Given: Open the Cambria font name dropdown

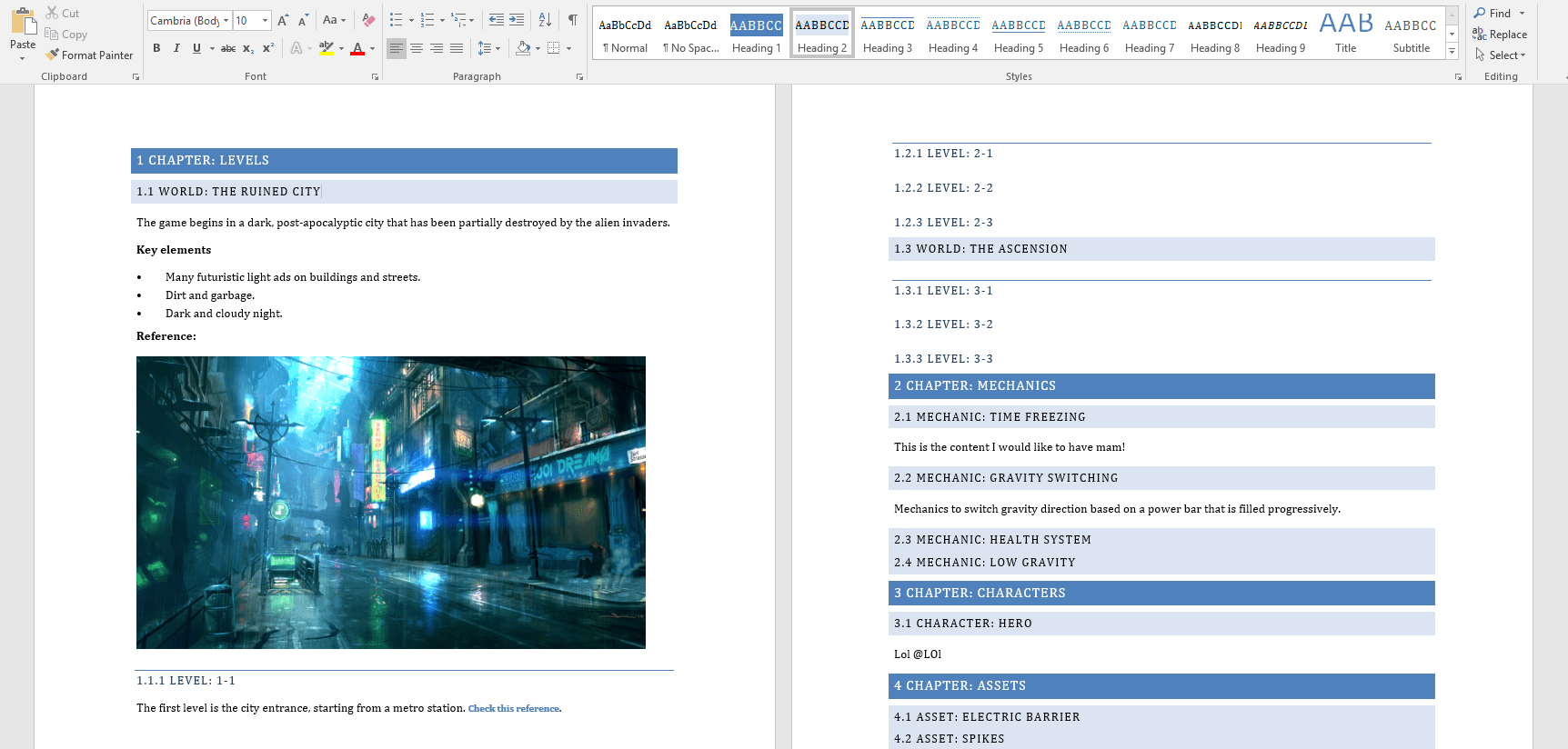Looking at the screenshot, I should pos(226,21).
